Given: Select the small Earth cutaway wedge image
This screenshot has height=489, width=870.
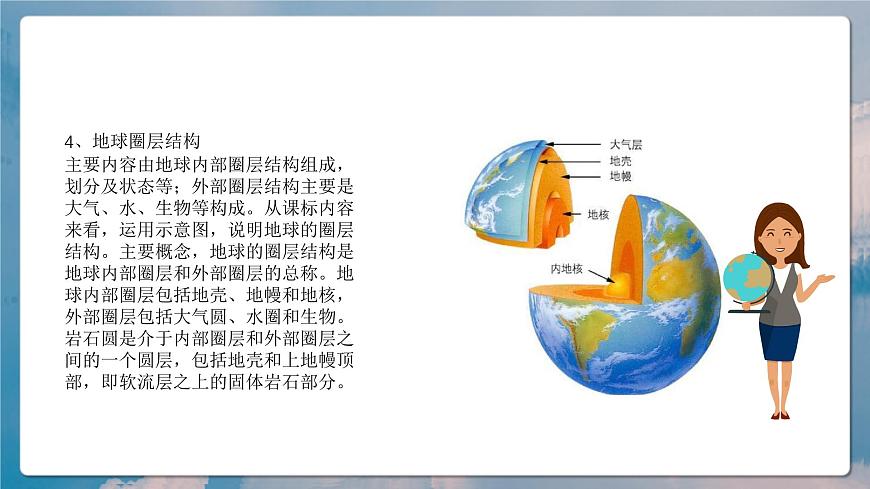Looking at the screenshot, I should pyautogui.click(x=519, y=194).
